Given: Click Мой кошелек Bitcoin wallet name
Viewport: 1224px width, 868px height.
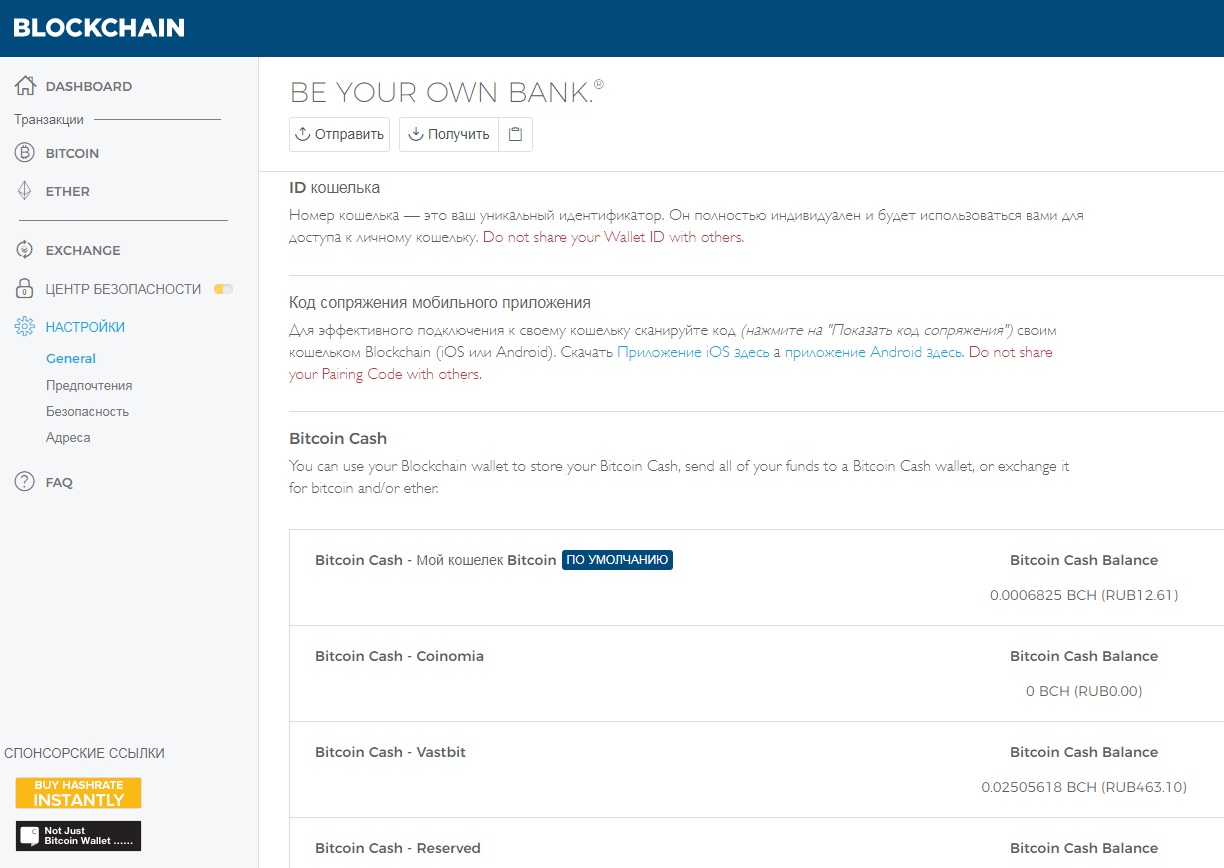Looking at the screenshot, I should (x=486, y=560).
